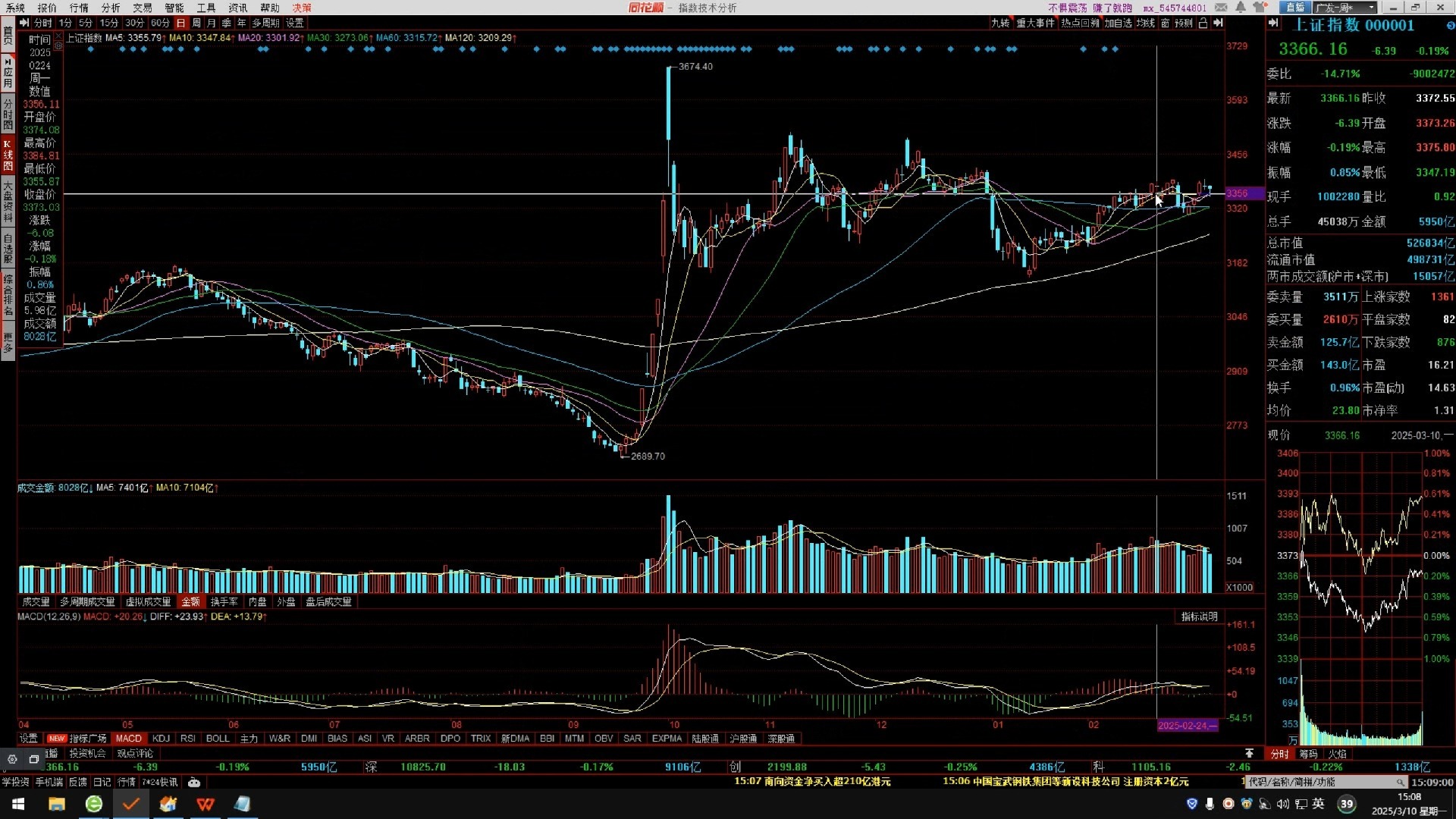Click the 指标说明 button
Screen dimensions: 1456x819
pyautogui.click(x=1199, y=617)
